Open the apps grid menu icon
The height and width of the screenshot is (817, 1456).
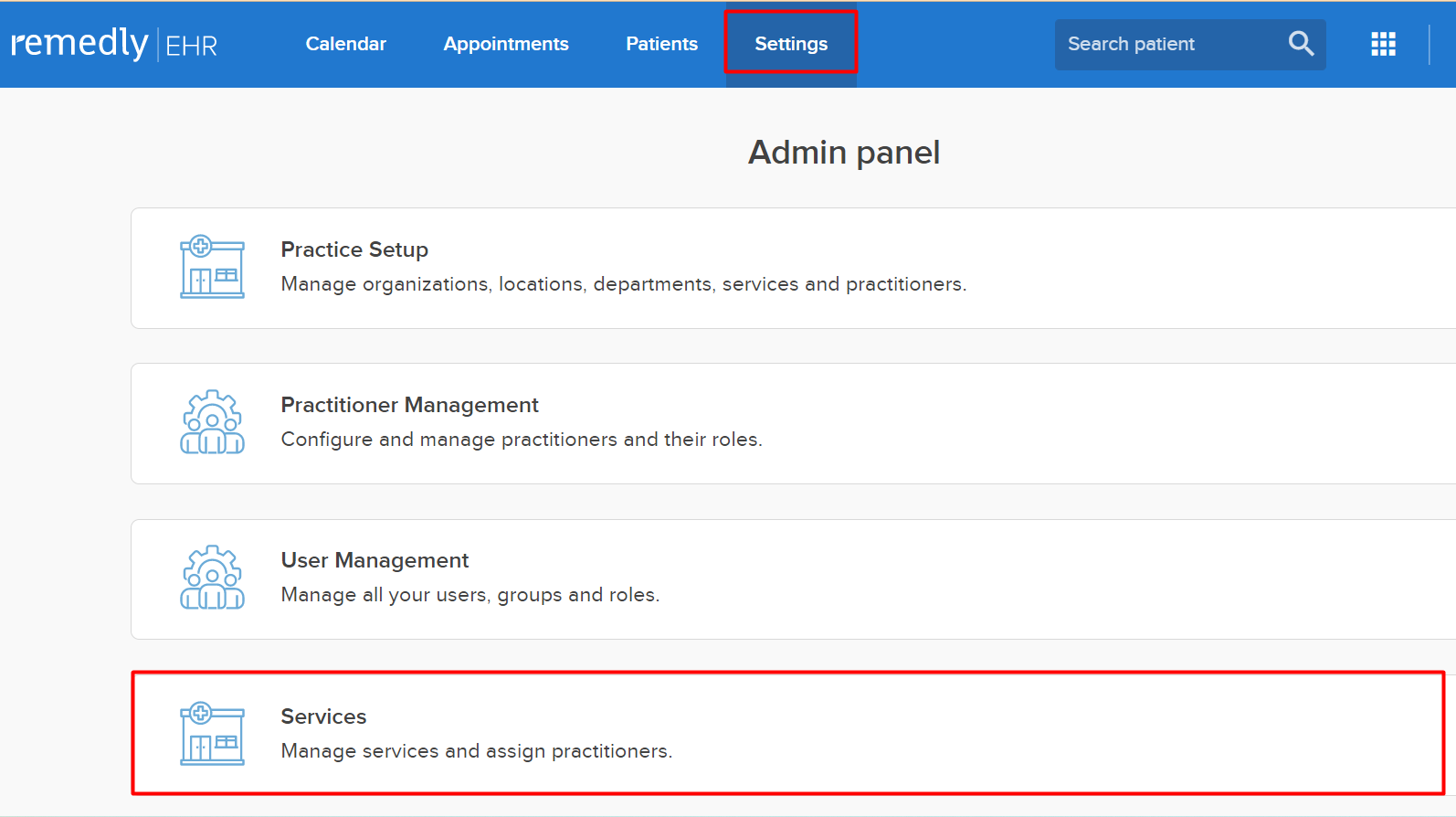(1383, 44)
